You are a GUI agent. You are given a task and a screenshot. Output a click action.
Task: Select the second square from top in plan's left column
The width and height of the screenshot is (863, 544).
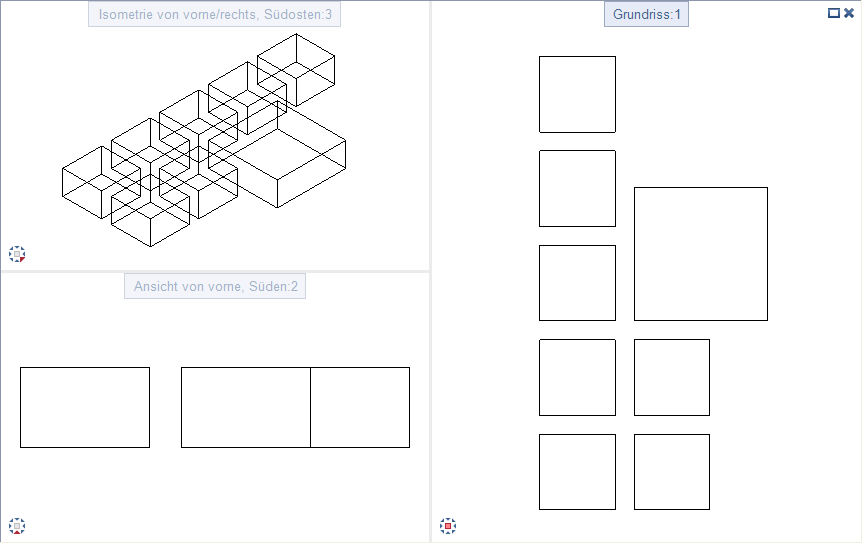click(577, 188)
